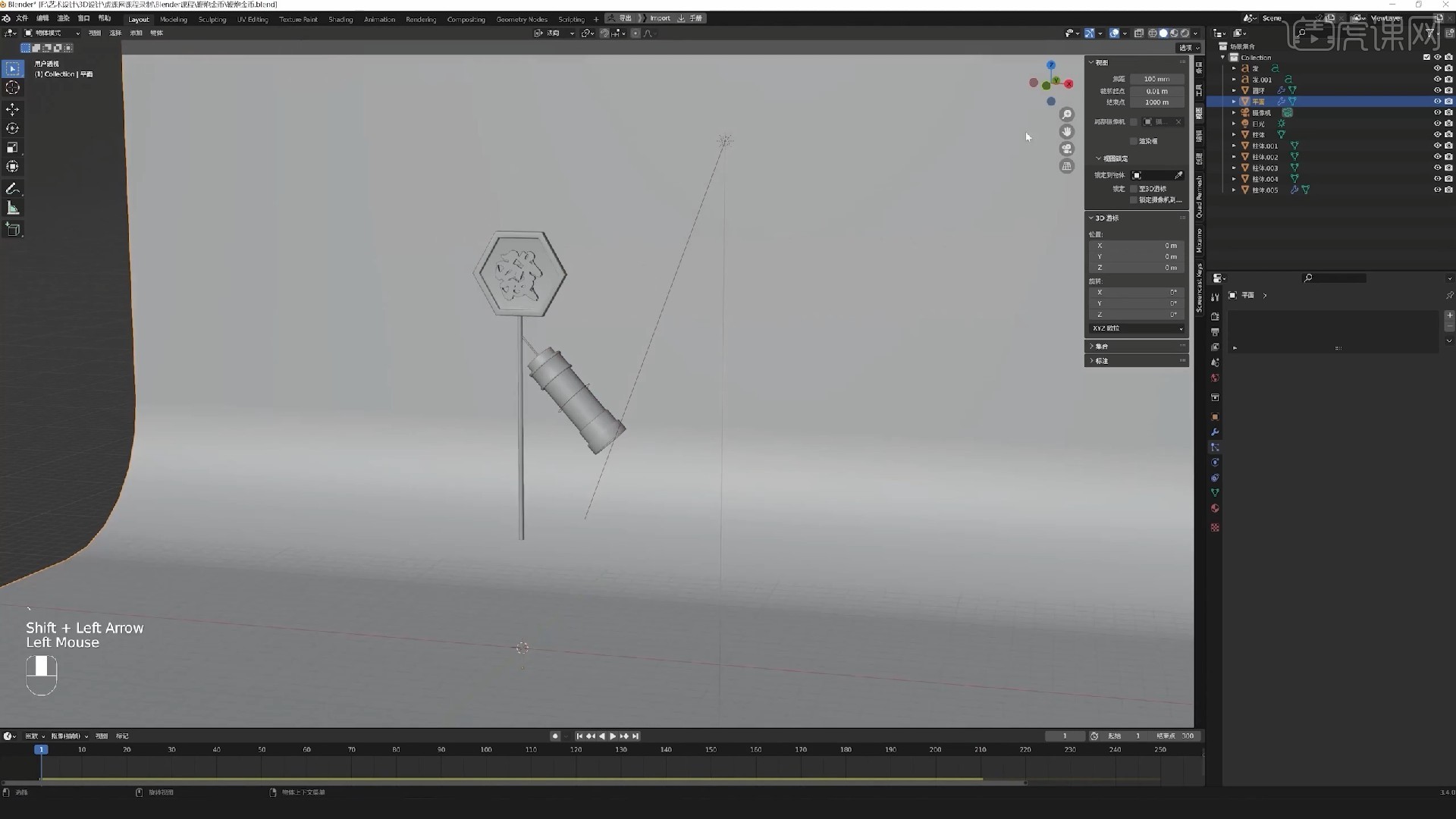
Task: Open the 文件 File menu
Action: pos(22,18)
